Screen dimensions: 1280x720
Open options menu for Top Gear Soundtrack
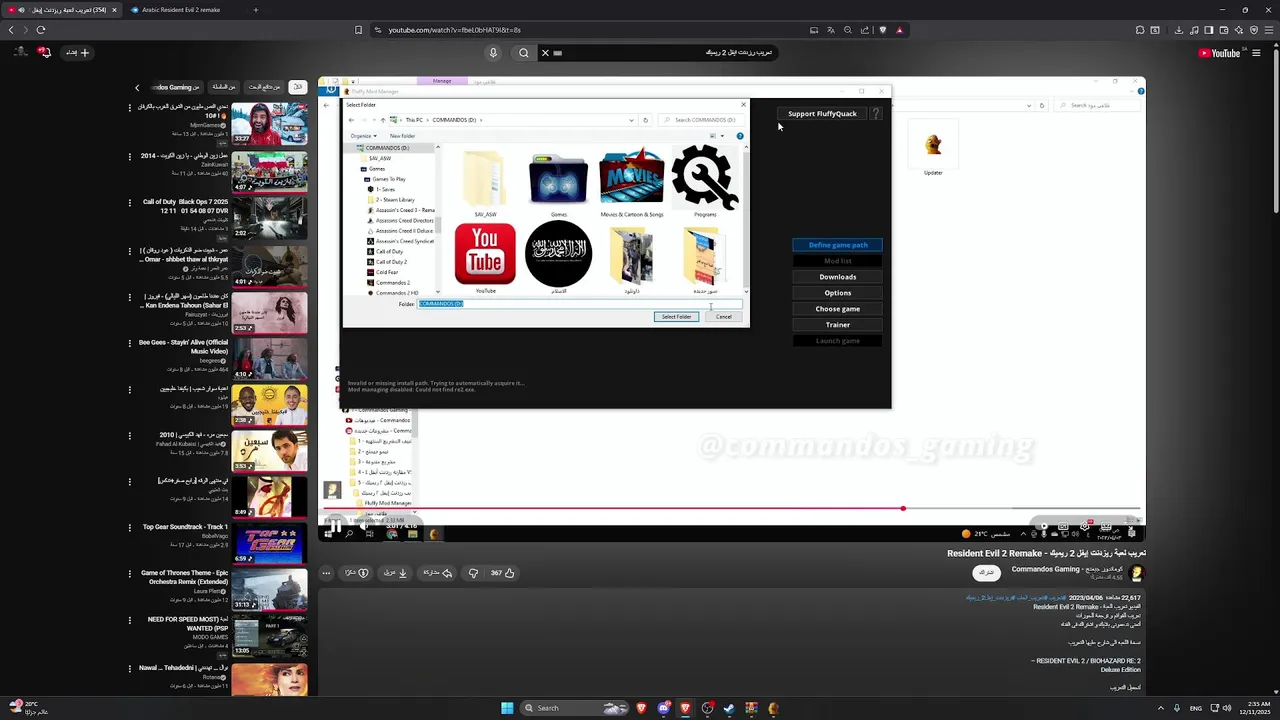click(x=129, y=528)
